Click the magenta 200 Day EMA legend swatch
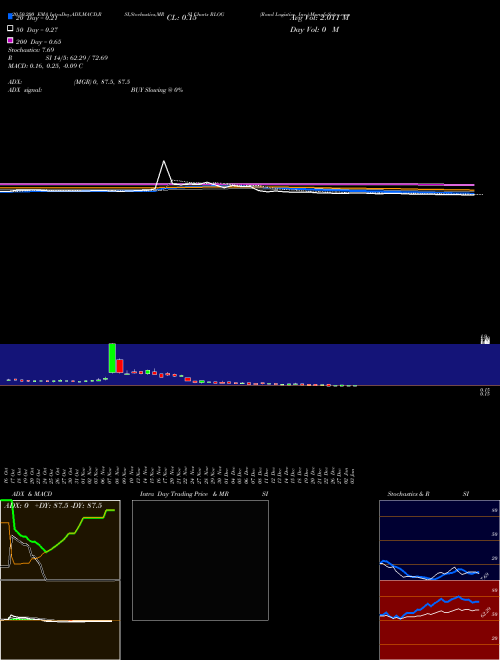The height and width of the screenshot is (660, 500). [x=10, y=40]
